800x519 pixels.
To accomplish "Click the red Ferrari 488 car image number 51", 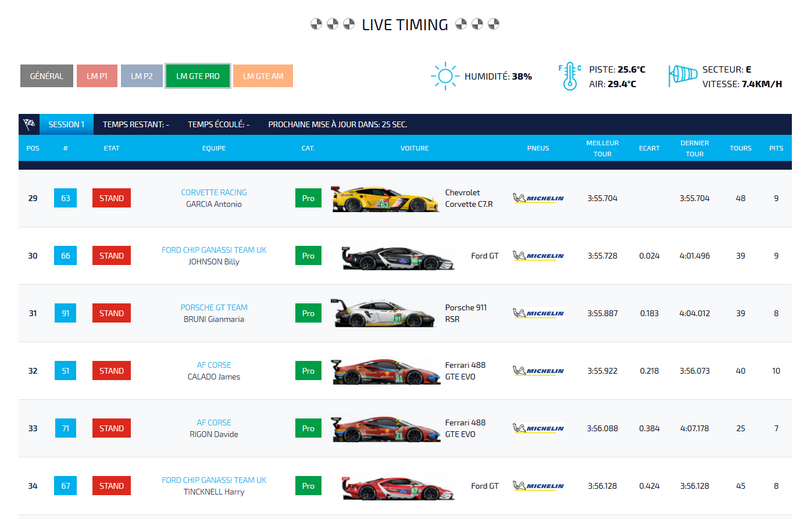I will pyautogui.click(x=385, y=372).
